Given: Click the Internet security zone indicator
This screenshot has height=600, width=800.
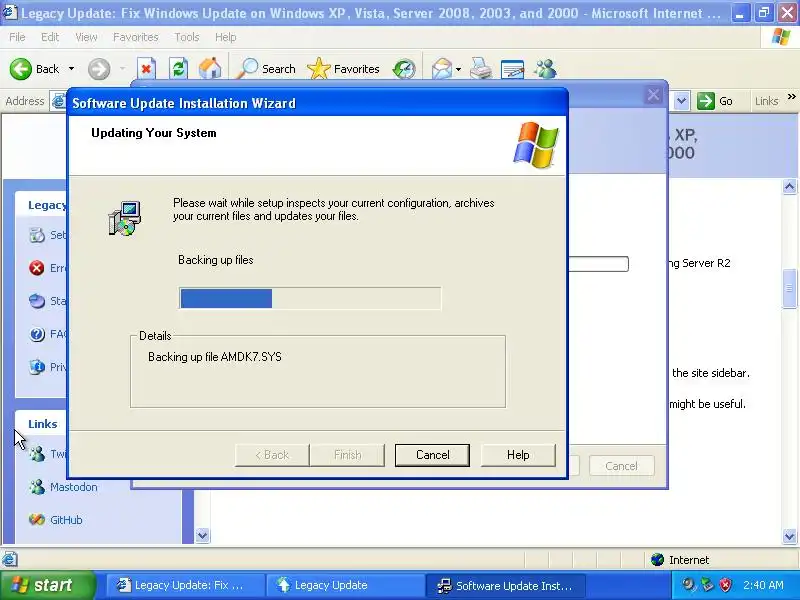Looking at the screenshot, I should [680, 560].
